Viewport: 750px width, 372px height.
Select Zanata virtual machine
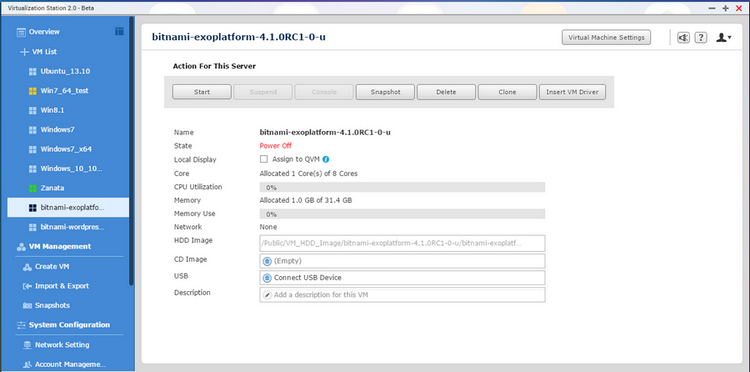52,188
